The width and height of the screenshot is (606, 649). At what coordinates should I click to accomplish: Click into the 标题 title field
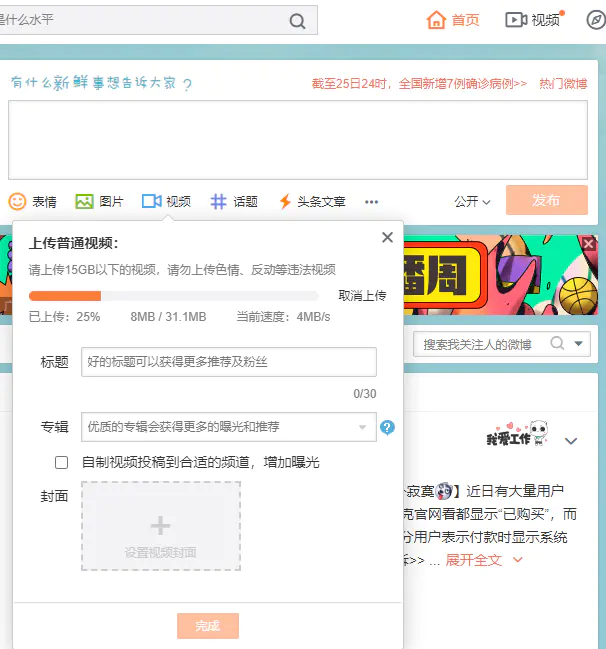pyautogui.click(x=228, y=362)
